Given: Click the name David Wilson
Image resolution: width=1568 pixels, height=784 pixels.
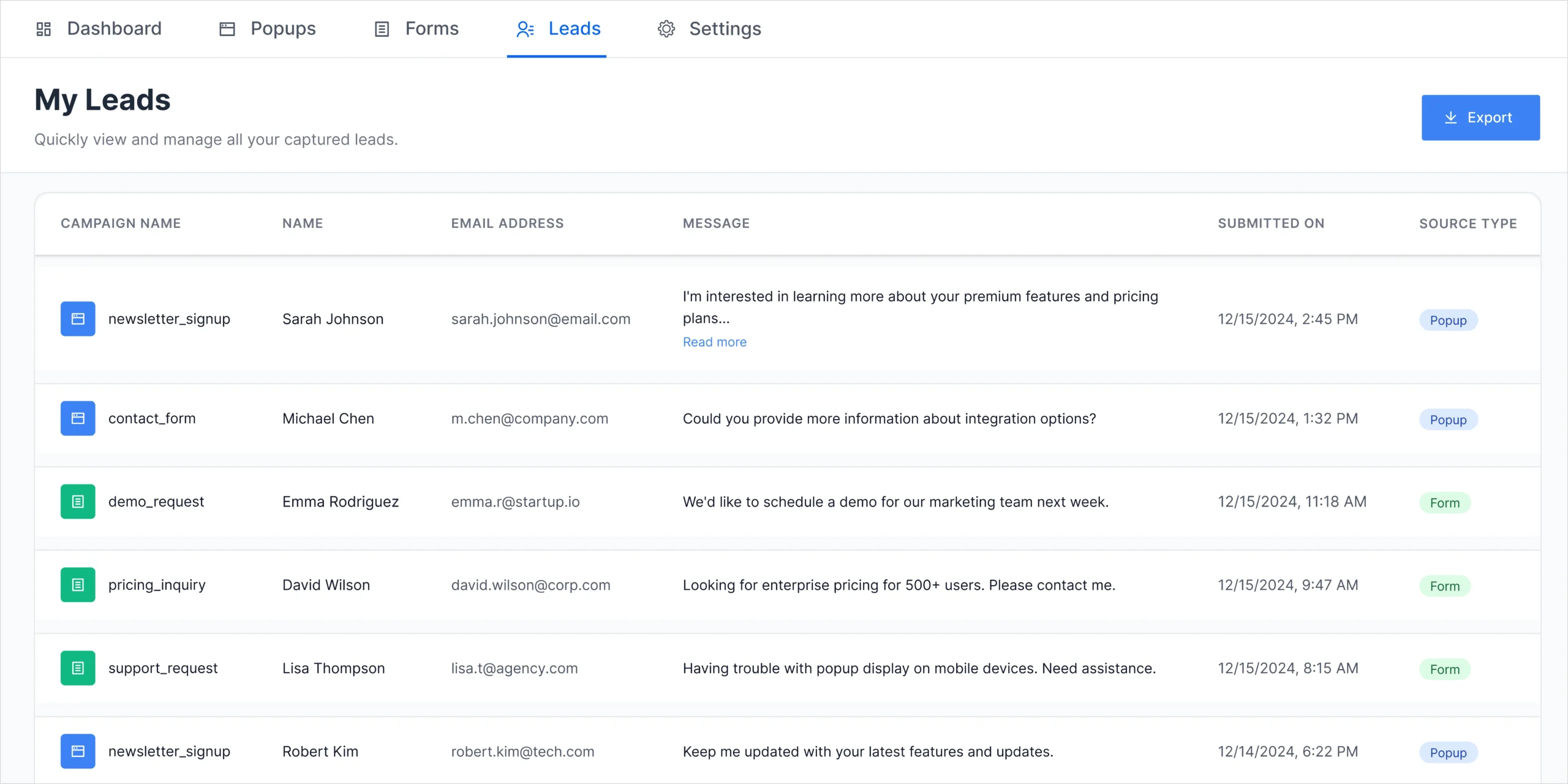Looking at the screenshot, I should [x=326, y=585].
